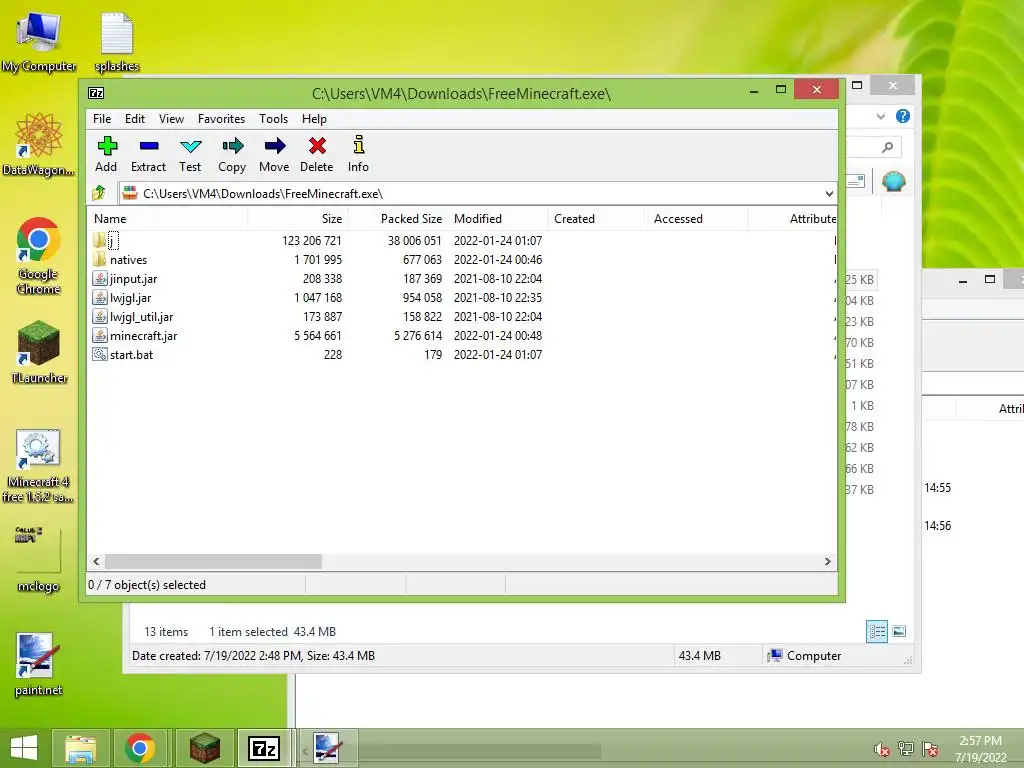The width and height of the screenshot is (1024, 768).
Task: Click the scroll left arrow in file list
Action: [97, 562]
